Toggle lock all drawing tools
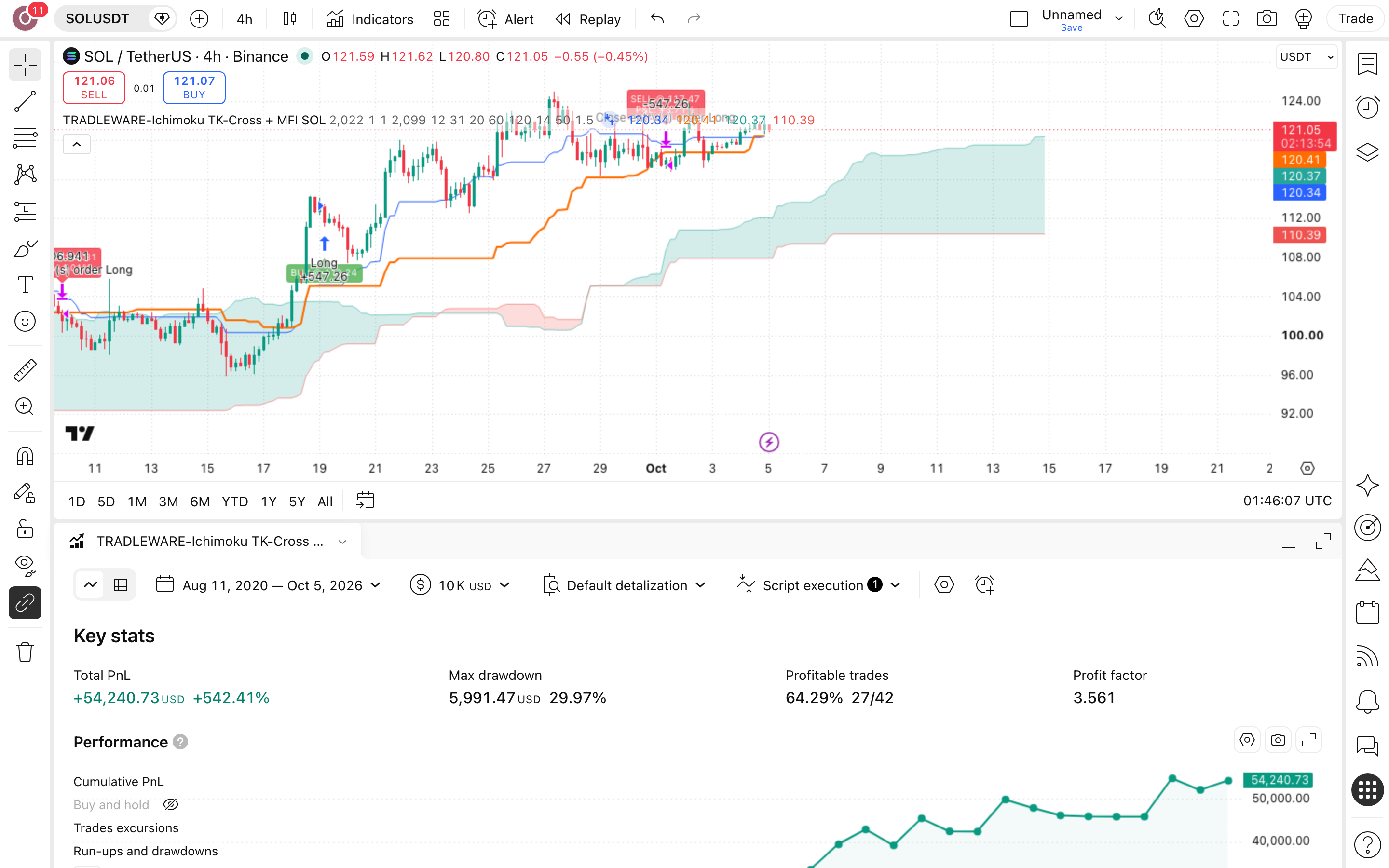 coord(25,529)
